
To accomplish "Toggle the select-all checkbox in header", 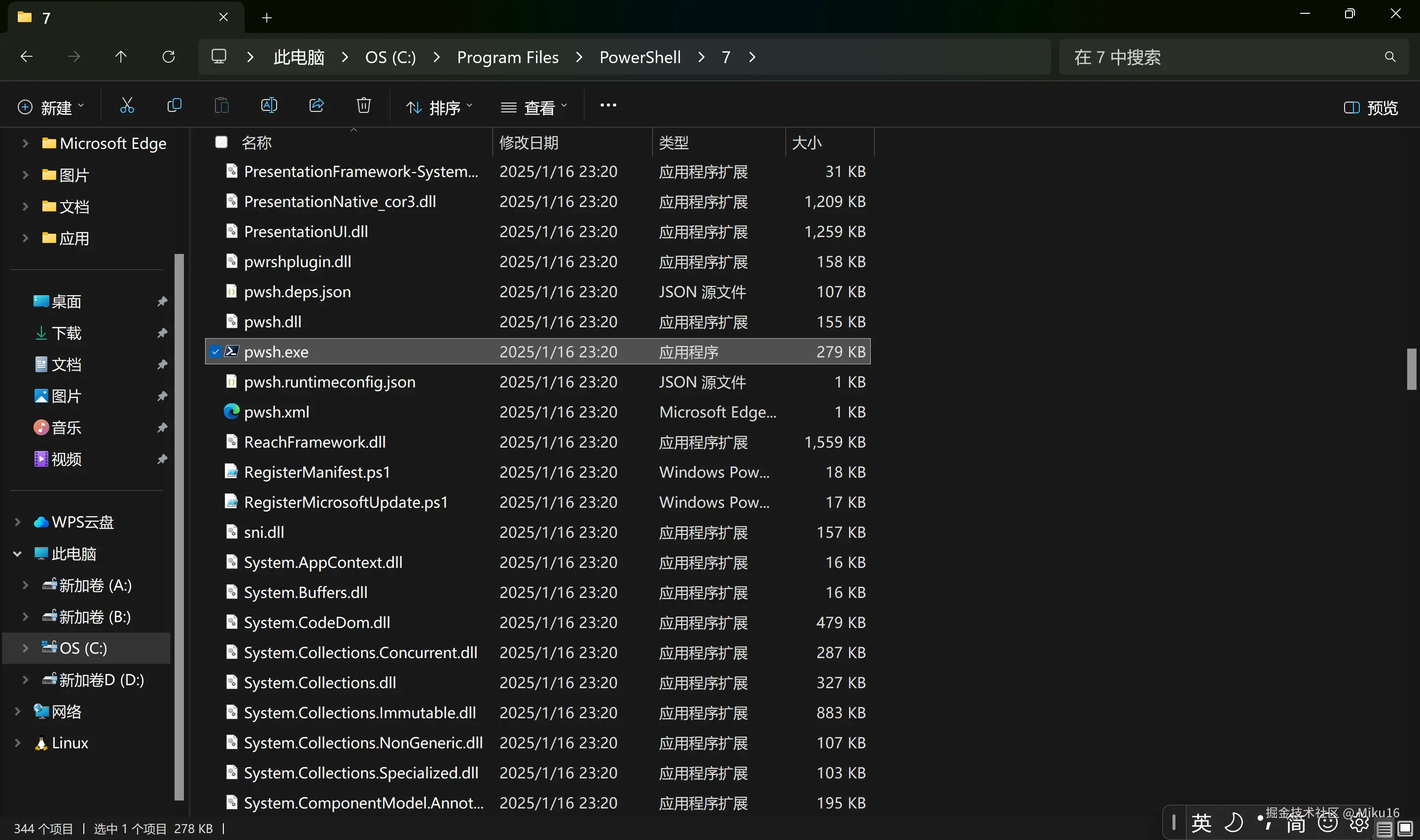I will [x=221, y=142].
